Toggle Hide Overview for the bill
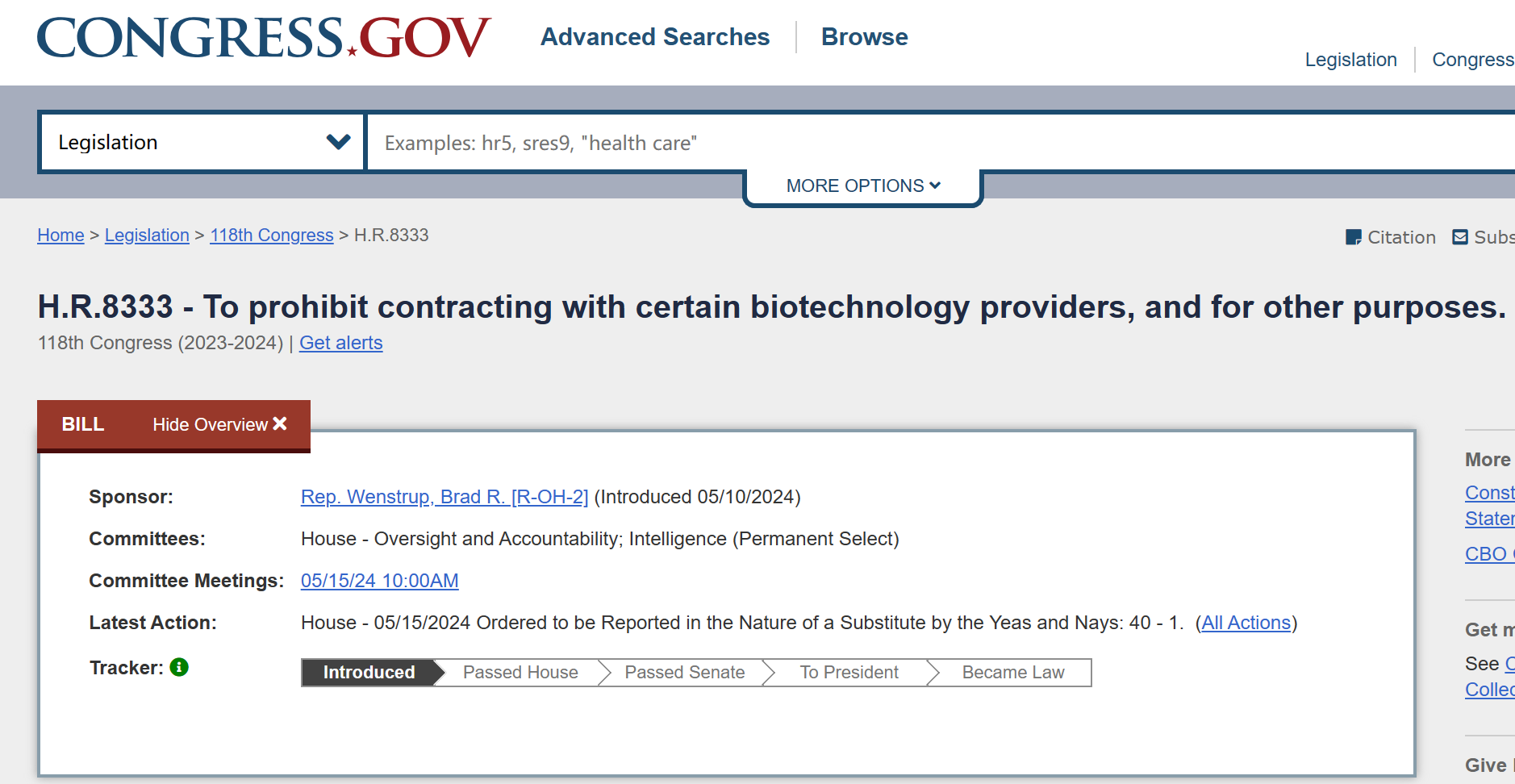1515x784 pixels. coord(219,424)
